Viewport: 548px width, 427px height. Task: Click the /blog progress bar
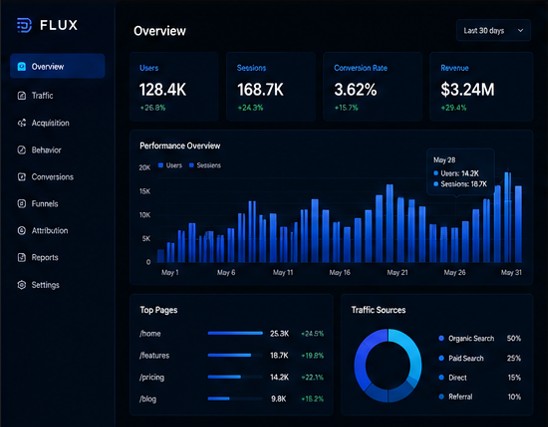click(x=235, y=399)
